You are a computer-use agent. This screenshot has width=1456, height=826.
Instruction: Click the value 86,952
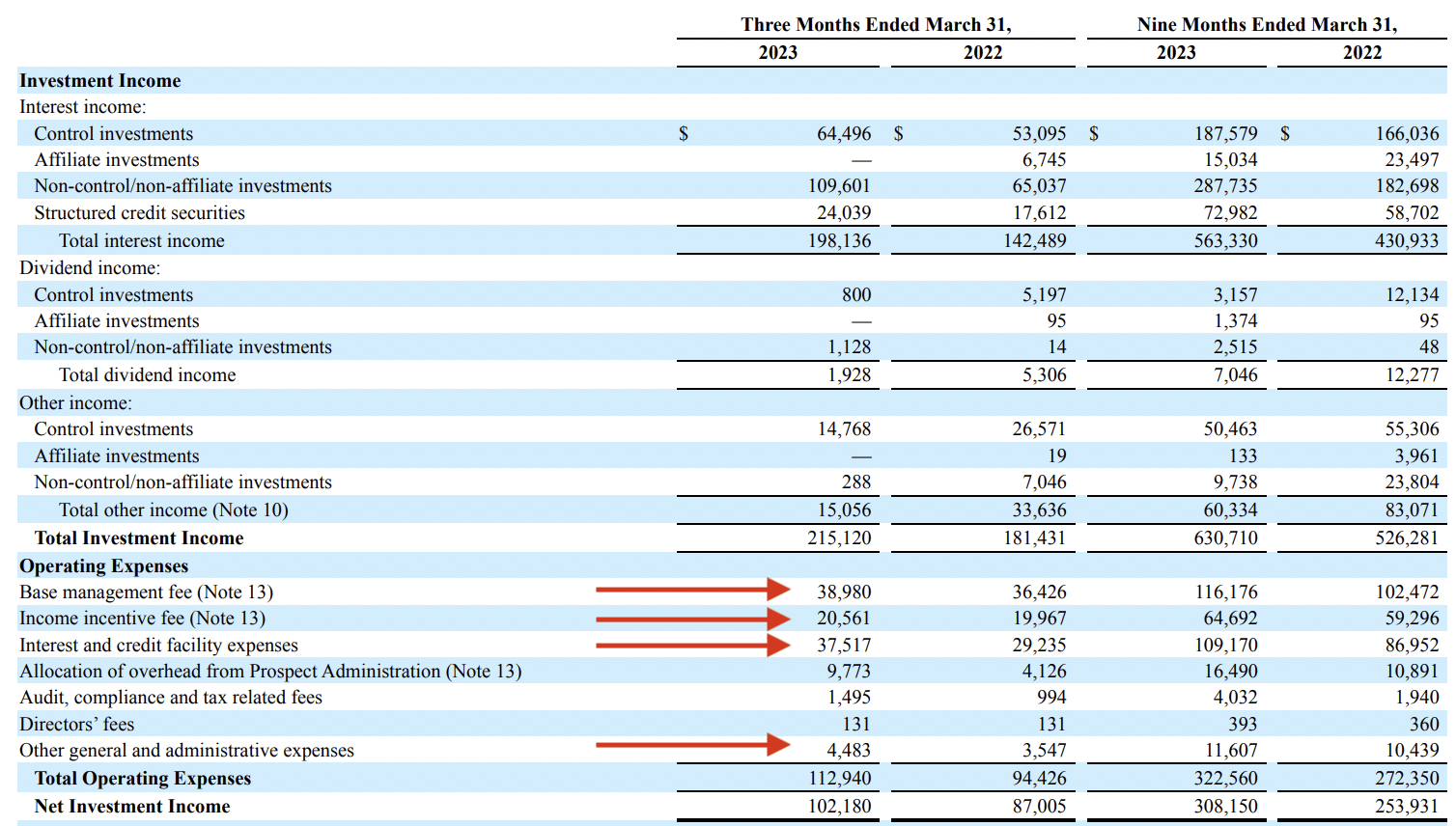(x=1412, y=646)
